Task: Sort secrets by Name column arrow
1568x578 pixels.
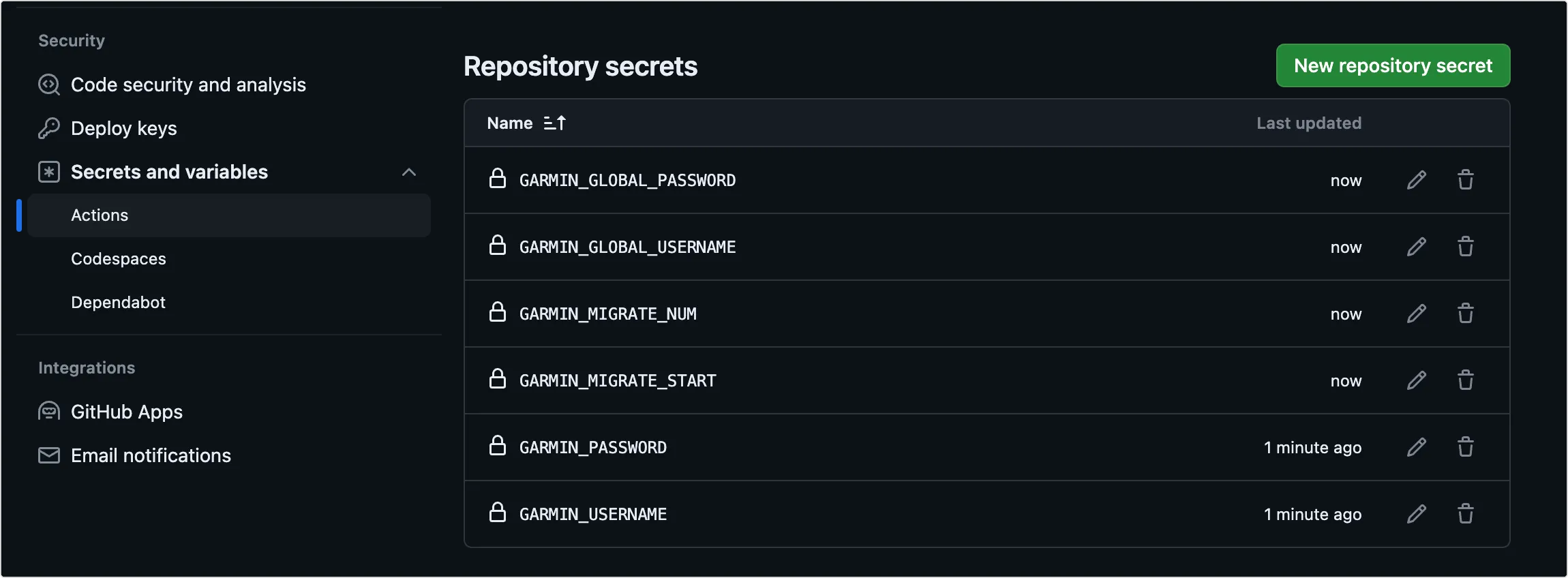Action: pyautogui.click(x=554, y=123)
